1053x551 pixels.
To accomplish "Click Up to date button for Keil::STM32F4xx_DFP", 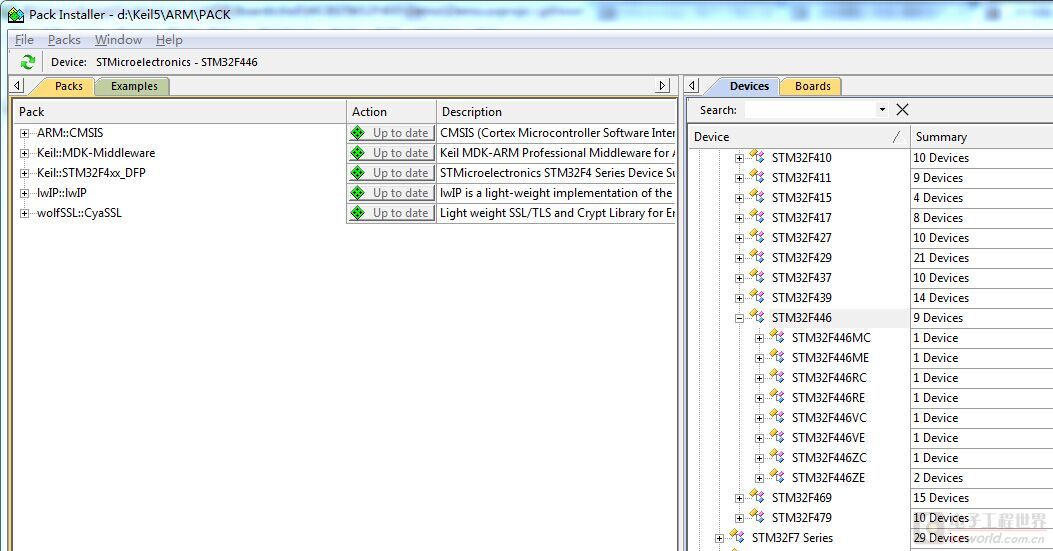I will pos(392,173).
